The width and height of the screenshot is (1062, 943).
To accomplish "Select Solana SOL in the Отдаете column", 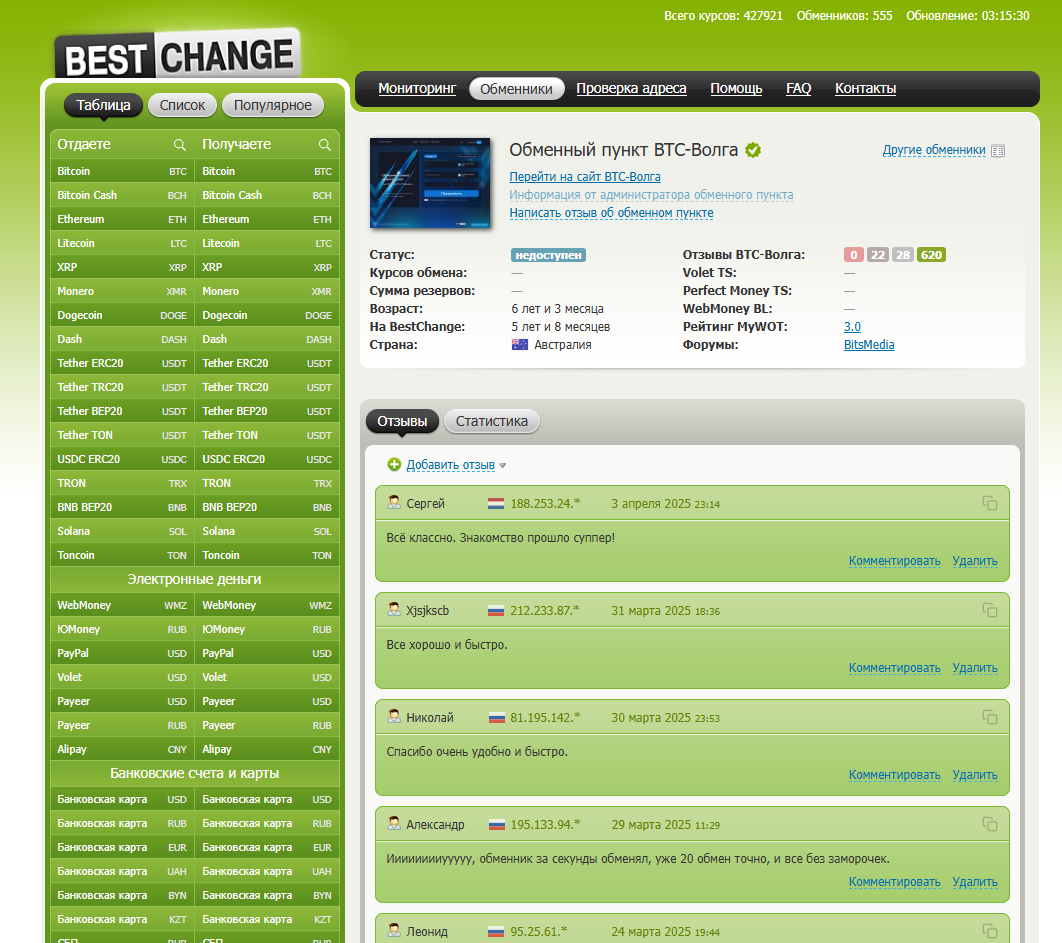I will (122, 532).
